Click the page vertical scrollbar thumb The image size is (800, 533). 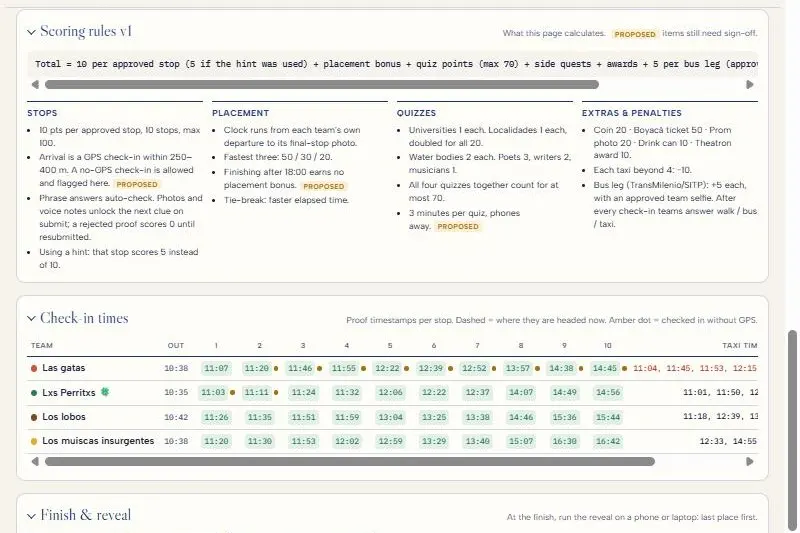(x=792, y=431)
